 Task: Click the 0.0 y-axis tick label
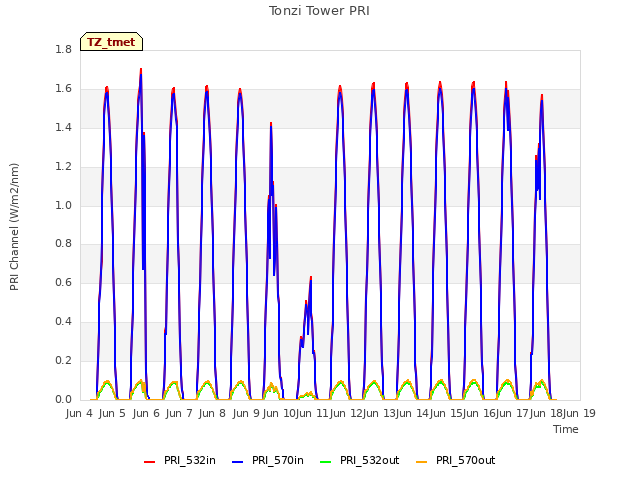63,399
